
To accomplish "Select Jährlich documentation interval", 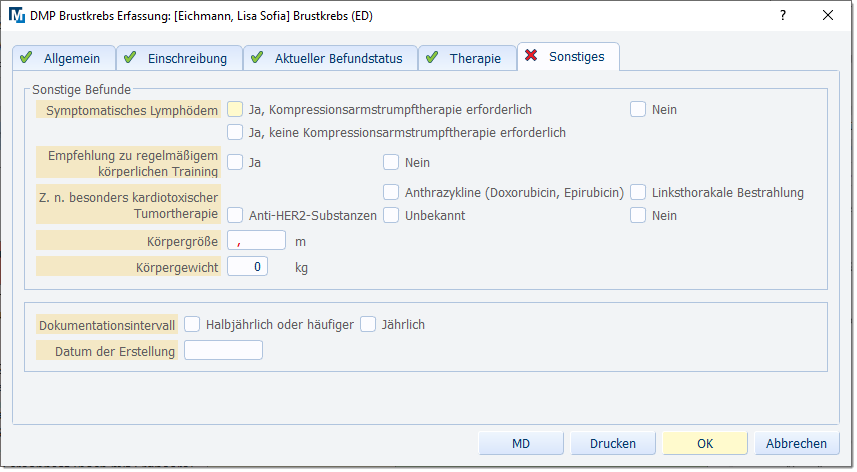I will pyautogui.click(x=368, y=324).
